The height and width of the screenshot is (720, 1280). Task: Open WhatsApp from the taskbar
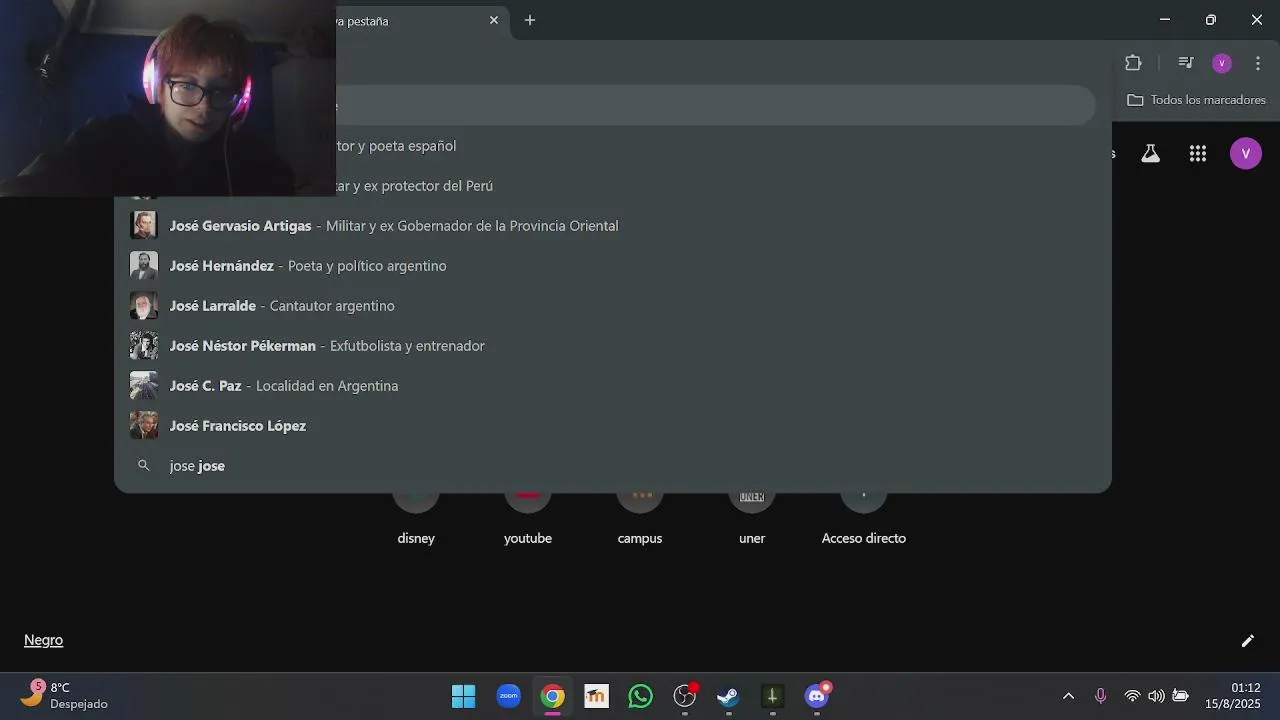(x=641, y=696)
